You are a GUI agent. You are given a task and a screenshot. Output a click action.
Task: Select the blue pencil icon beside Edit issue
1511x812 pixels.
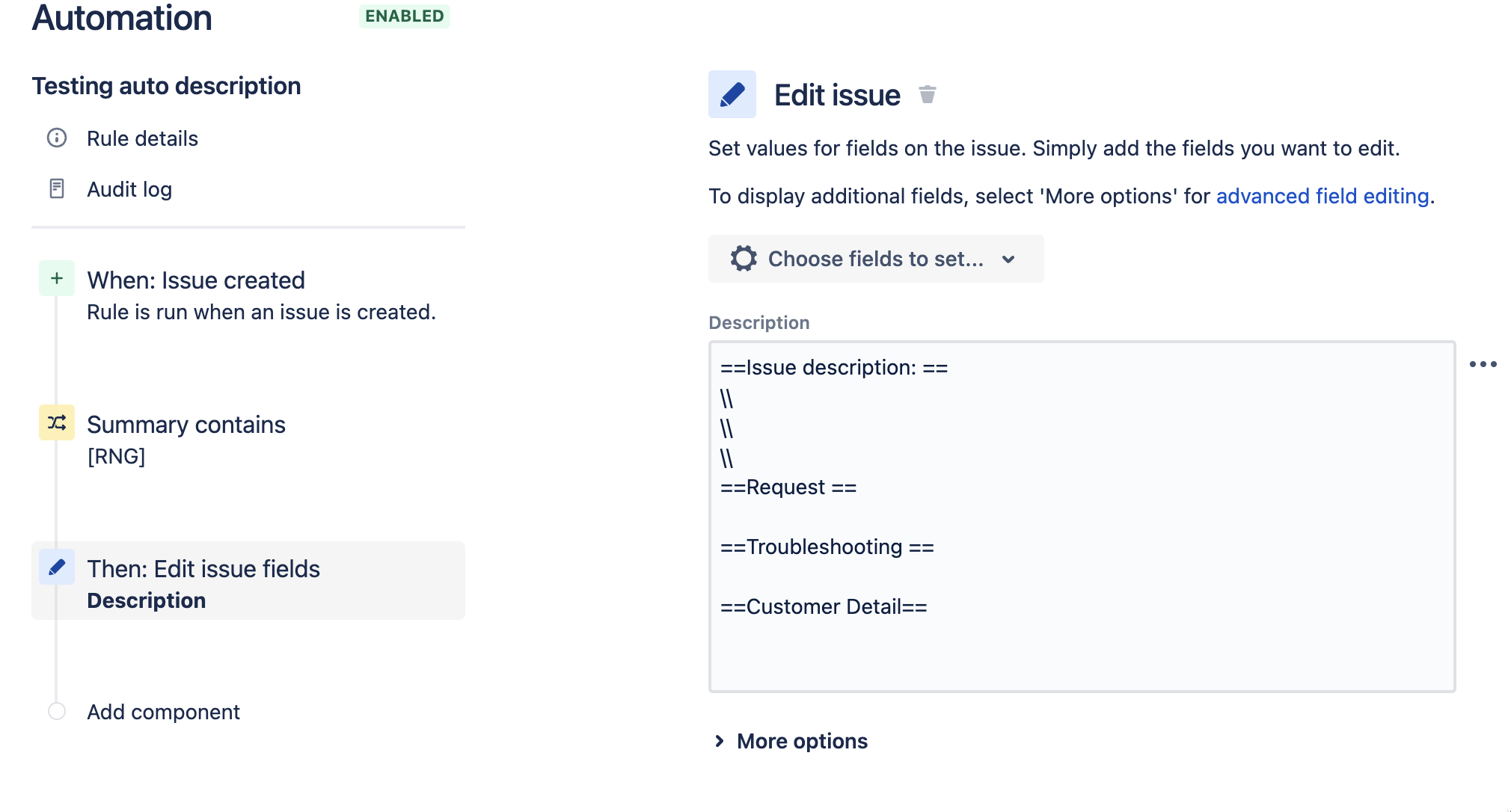pyautogui.click(x=732, y=94)
